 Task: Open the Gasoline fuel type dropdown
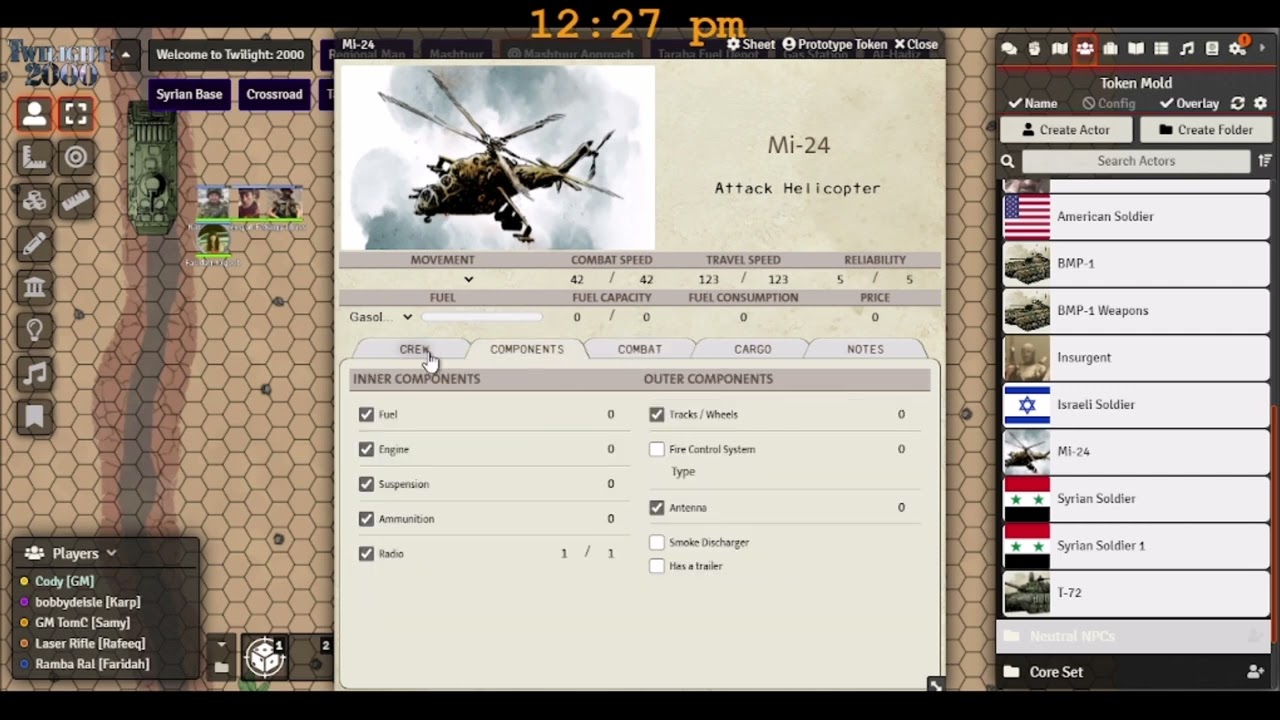pos(380,317)
